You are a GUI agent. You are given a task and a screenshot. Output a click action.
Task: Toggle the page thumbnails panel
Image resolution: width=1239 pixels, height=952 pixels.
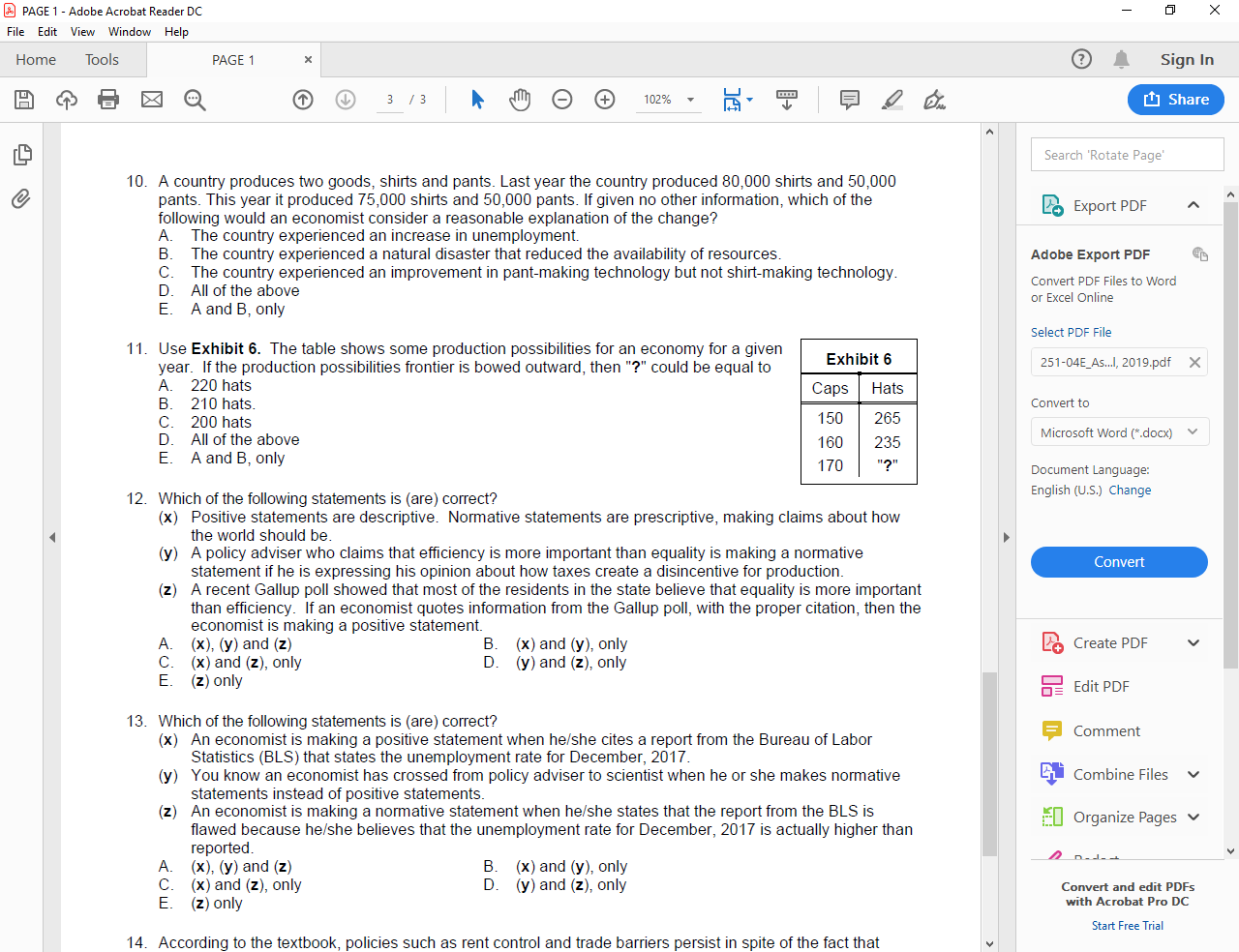pyautogui.click(x=20, y=155)
